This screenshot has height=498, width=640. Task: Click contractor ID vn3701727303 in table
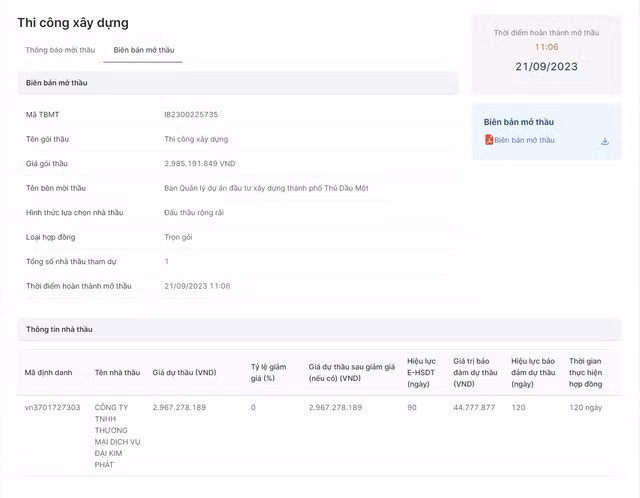click(x=52, y=408)
